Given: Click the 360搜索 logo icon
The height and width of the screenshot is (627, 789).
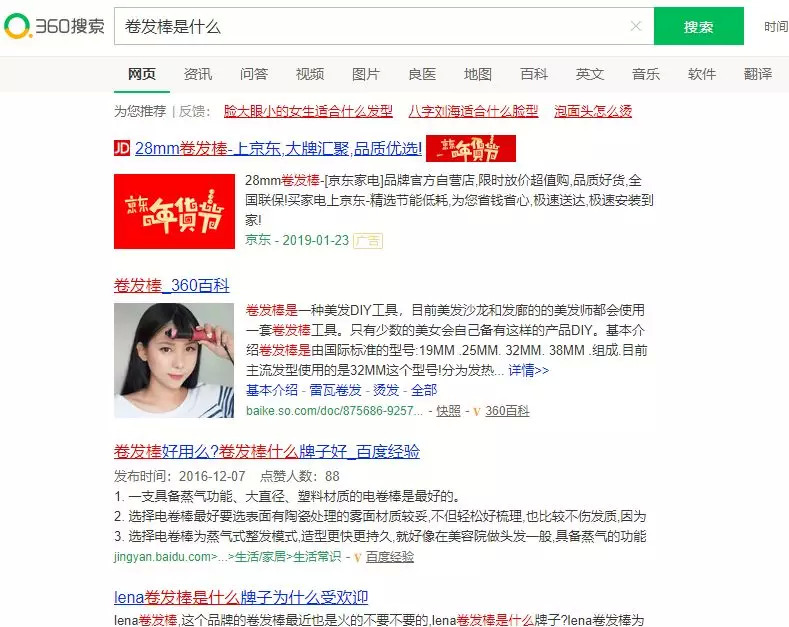Looking at the screenshot, I should pyautogui.click(x=17, y=26).
